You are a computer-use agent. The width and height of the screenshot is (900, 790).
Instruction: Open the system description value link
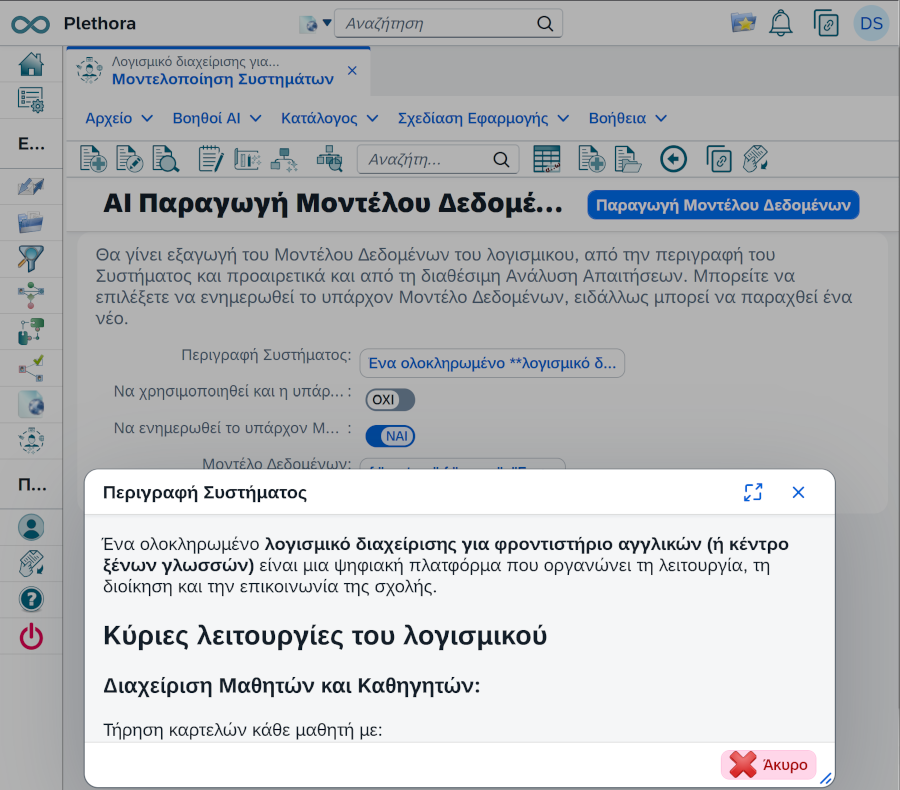click(x=492, y=363)
